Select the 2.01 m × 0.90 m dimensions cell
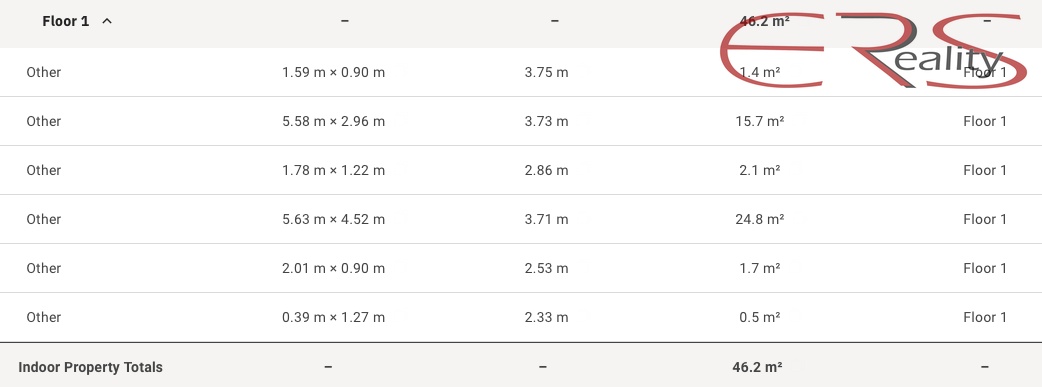Viewport: 1042px width, 387px height. pos(334,269)
